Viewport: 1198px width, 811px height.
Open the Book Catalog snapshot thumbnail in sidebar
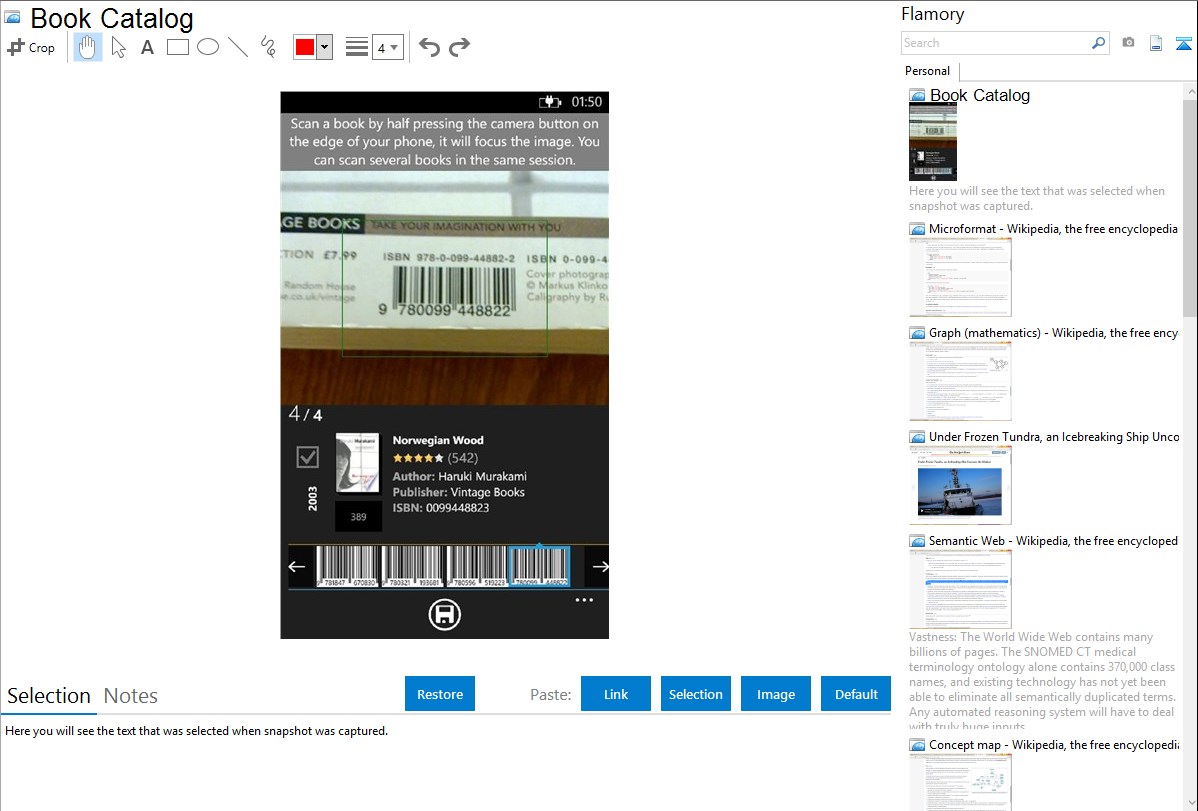click(x=933, y=142)
